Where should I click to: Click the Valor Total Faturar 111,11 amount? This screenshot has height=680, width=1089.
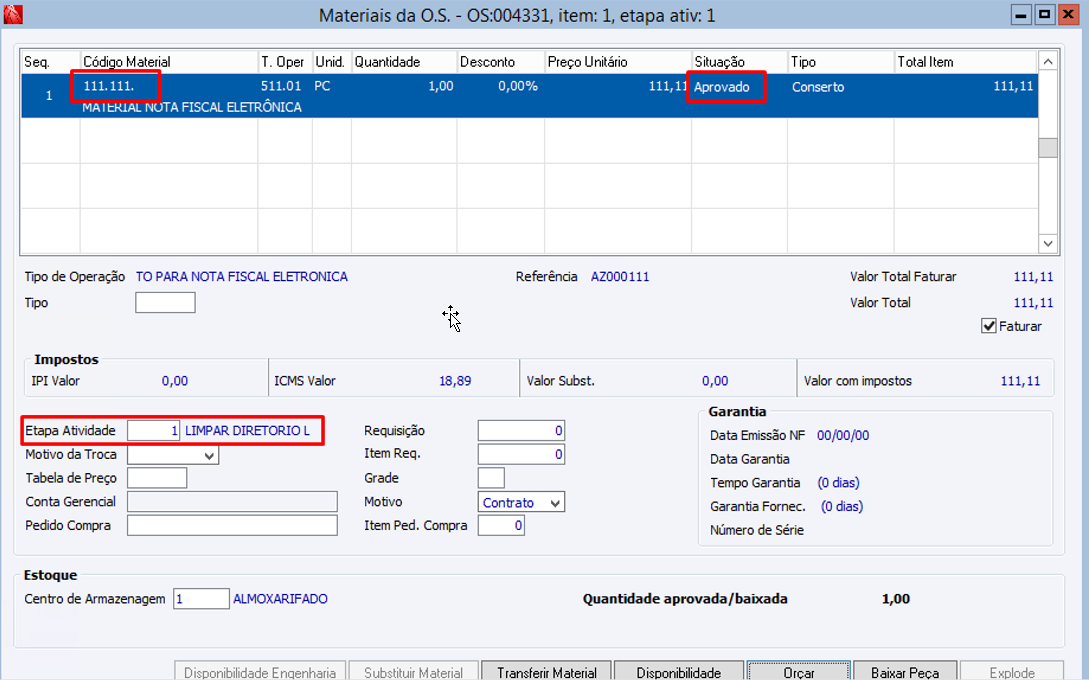click(1033, 276)
